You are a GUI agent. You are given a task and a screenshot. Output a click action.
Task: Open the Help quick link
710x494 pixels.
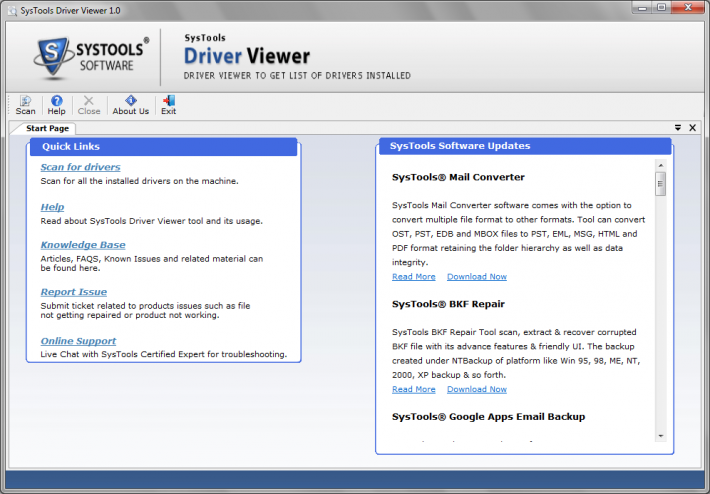pyautogui.click(x=52, y=207)
